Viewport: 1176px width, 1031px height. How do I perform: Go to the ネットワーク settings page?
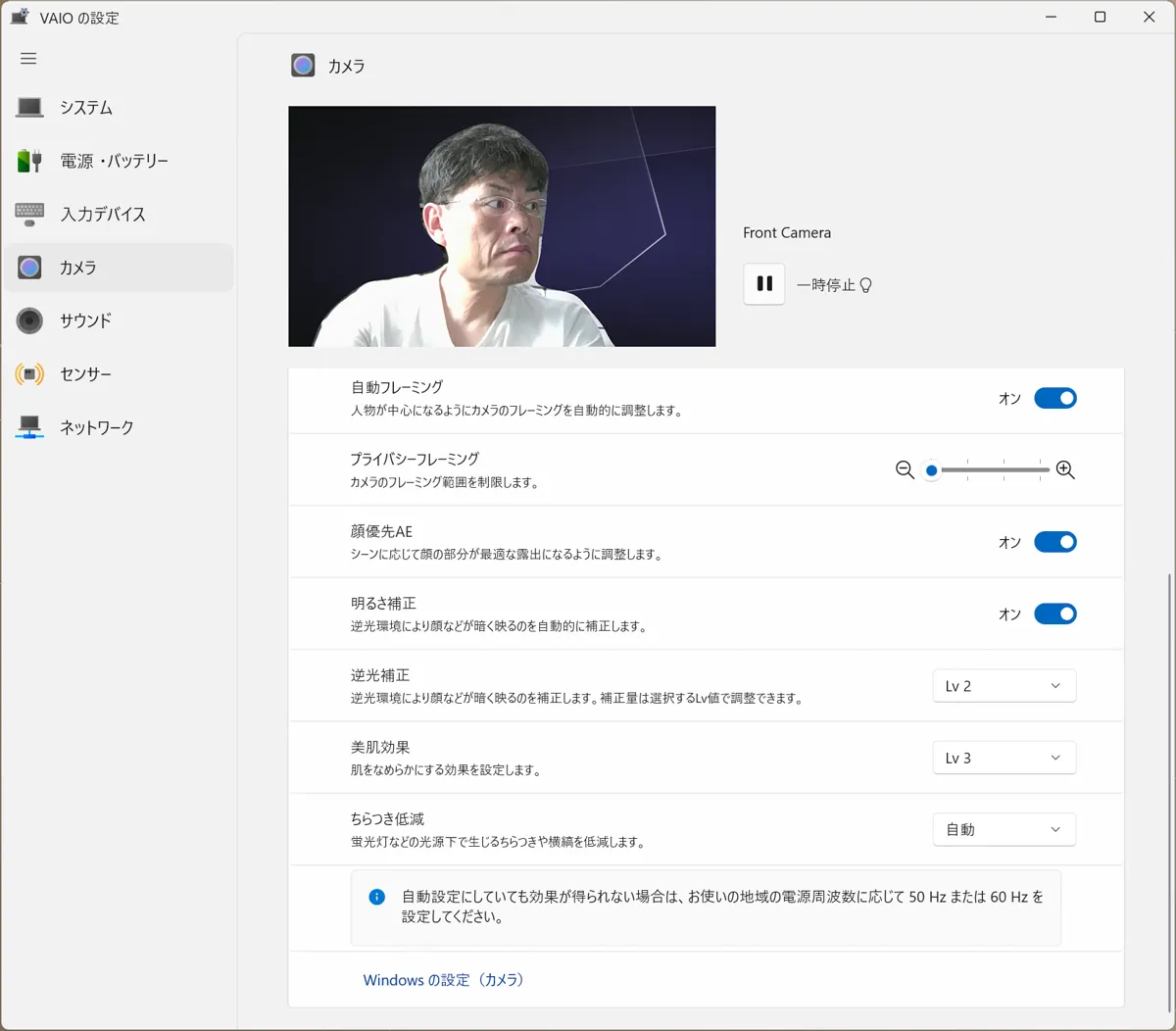119,427
